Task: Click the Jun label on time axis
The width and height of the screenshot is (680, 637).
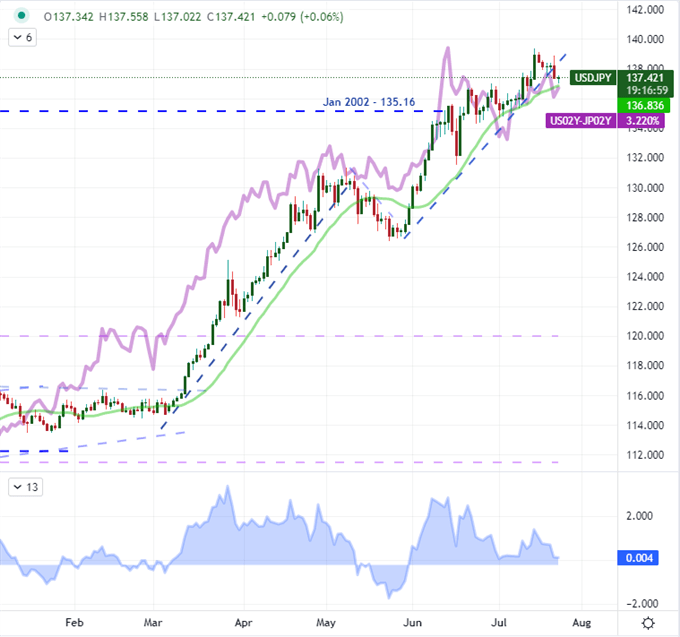Action: (x=412, y=623)
